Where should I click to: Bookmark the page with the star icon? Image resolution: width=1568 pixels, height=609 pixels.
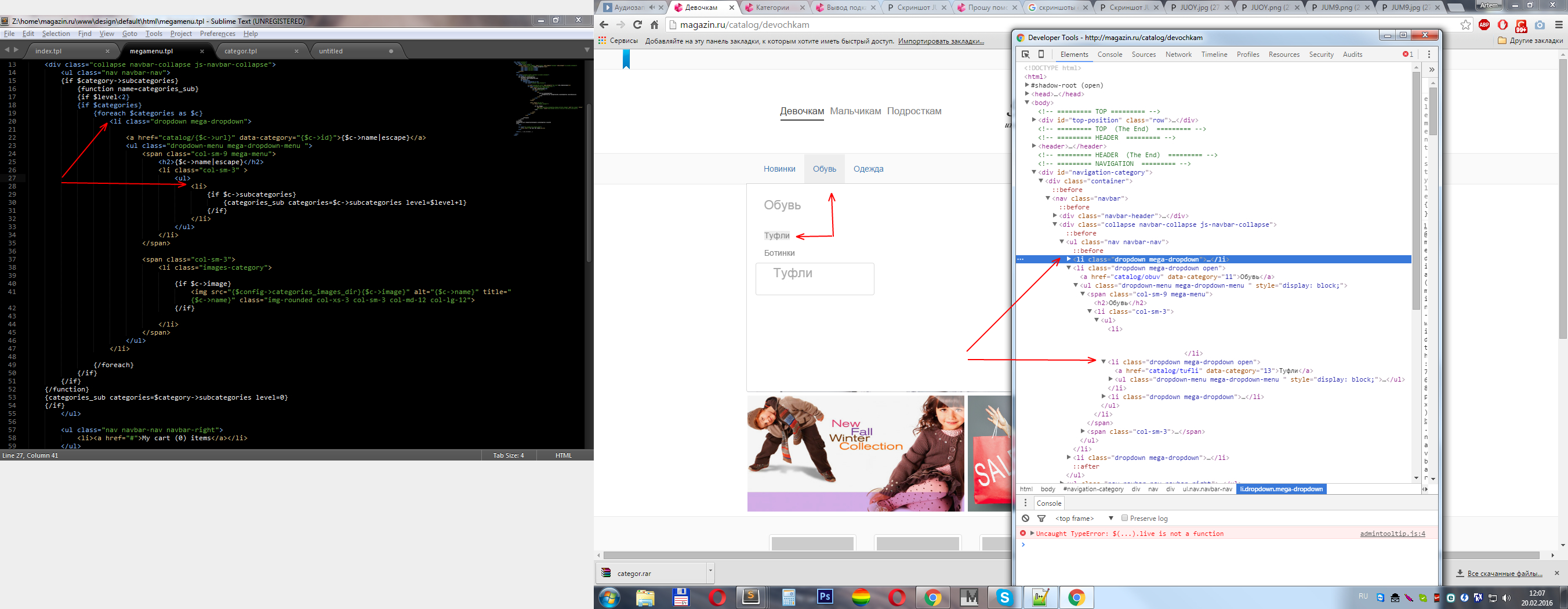[x=1466, y=25]
